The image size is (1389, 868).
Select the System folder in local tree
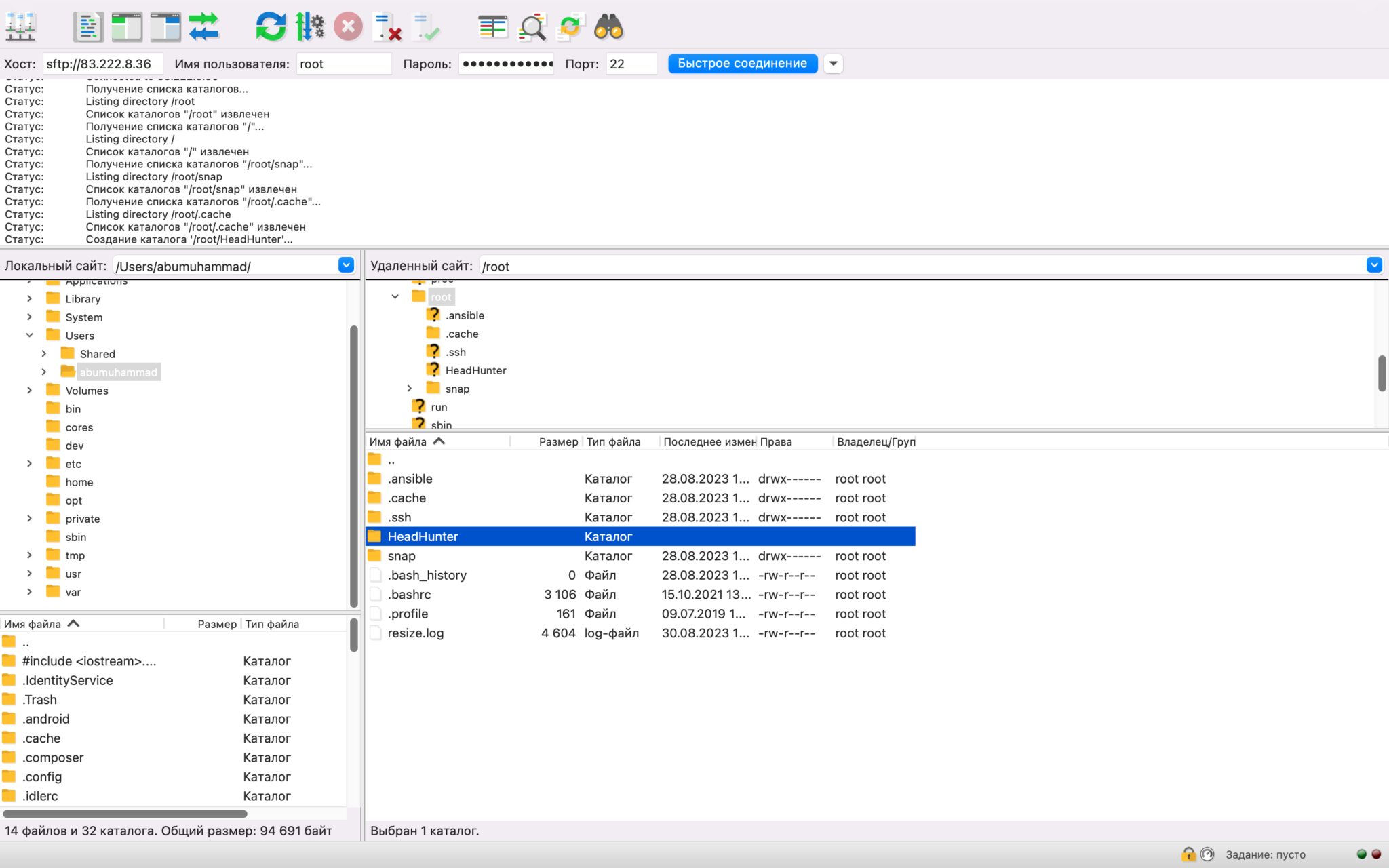click(x=83, y=317)
